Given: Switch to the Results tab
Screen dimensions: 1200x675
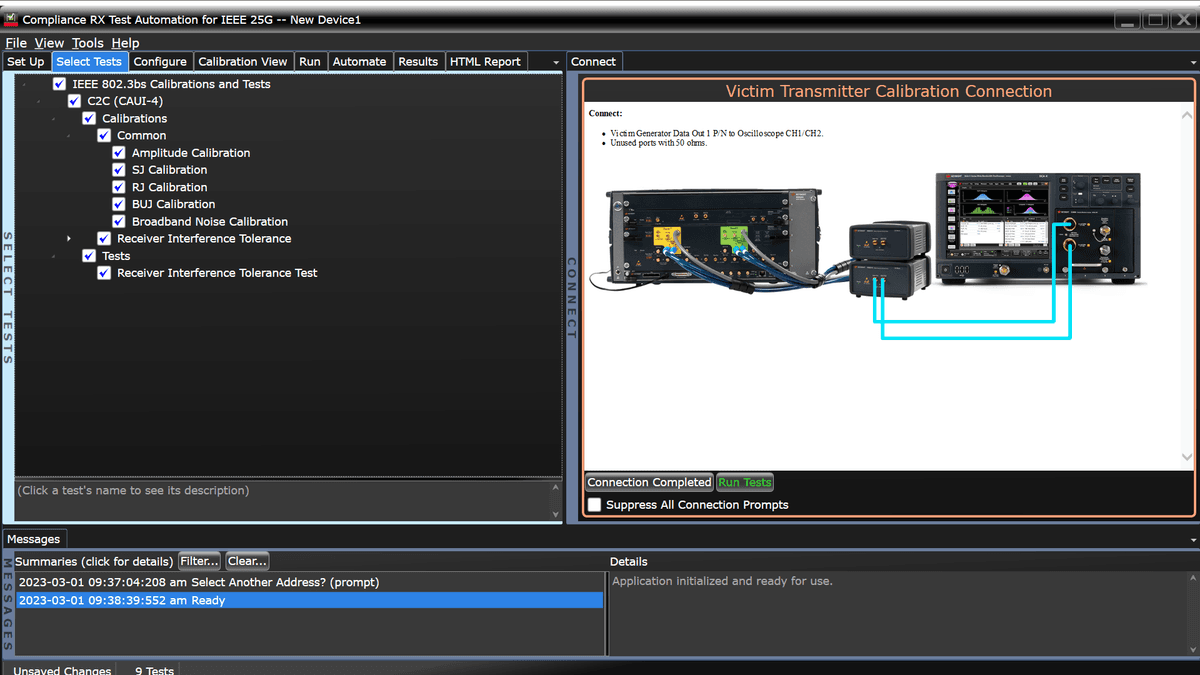Looking at the screenshot, I should tap(418, 61).
